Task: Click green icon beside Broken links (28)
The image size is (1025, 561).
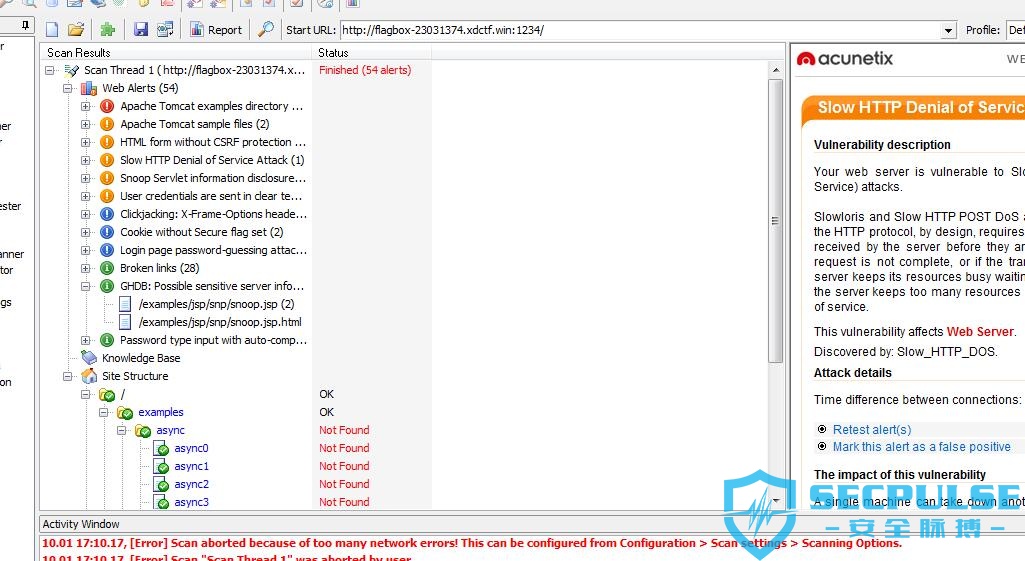Action: [x=107, y=268]
